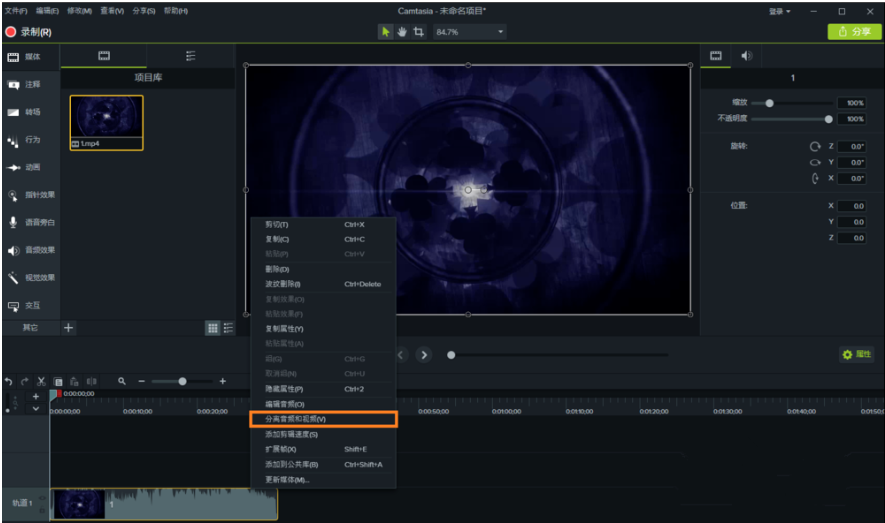Open the audio properties tab
Screen dimensions: 885x523
[747, 56]
